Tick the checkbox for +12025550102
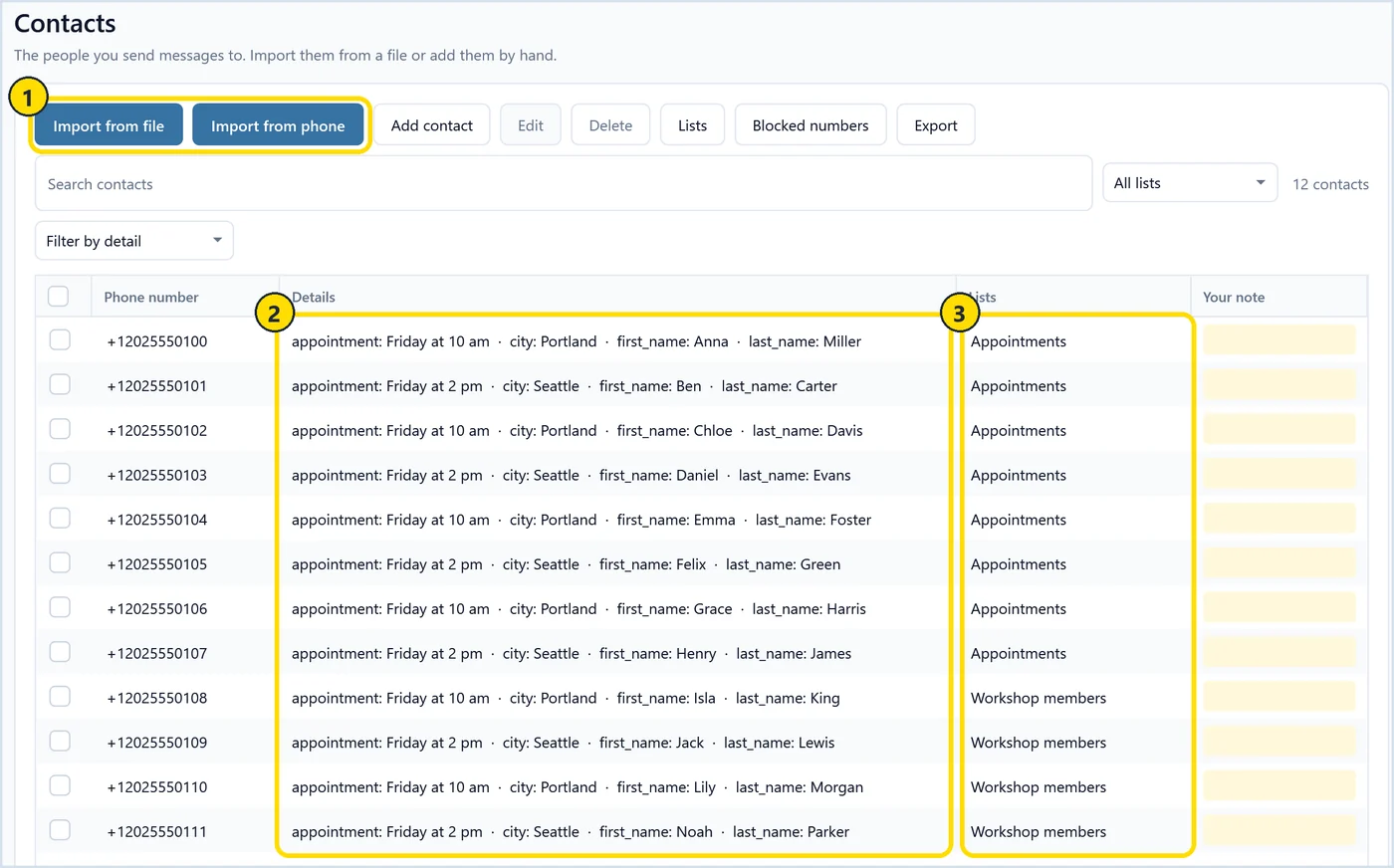 [x=60, y=430]
